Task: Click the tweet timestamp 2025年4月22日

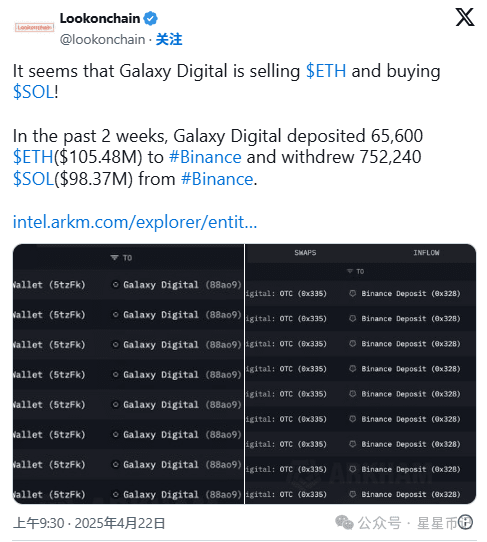Action: tap(120, 523)
